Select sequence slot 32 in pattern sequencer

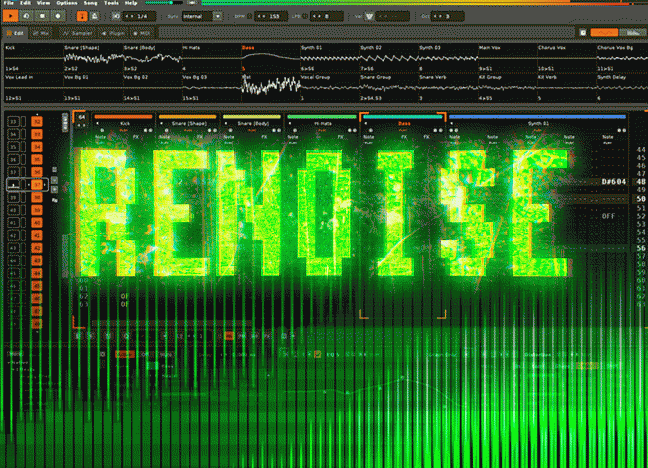37,122
